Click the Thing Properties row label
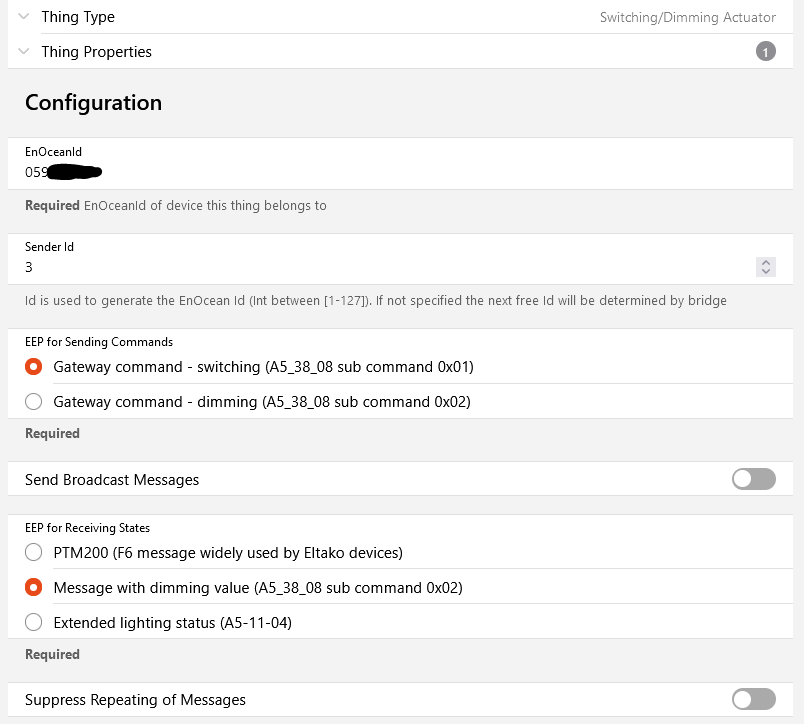Viewport: 804px width, 724px height. (x=96, y=51)
